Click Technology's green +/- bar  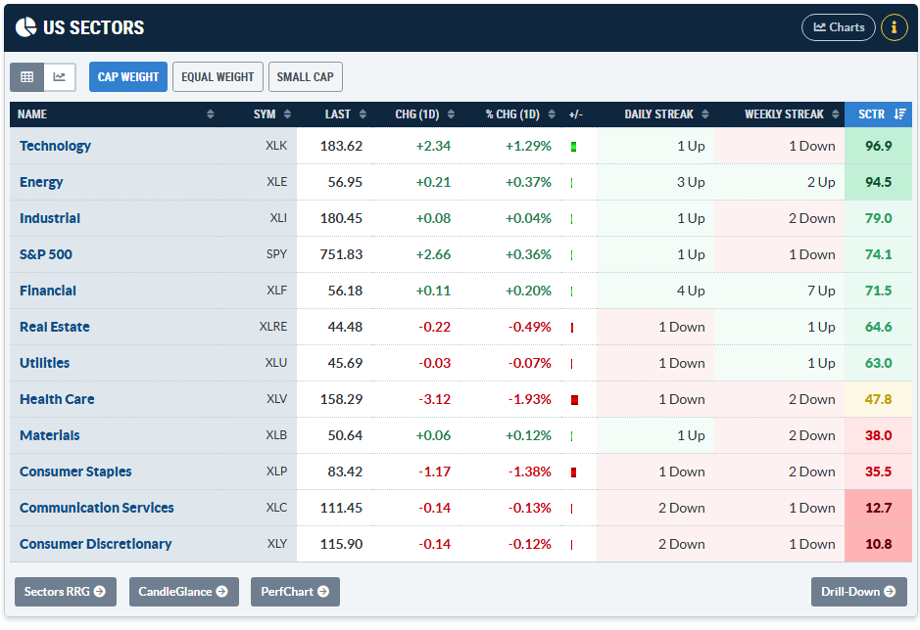pos(573,147)
